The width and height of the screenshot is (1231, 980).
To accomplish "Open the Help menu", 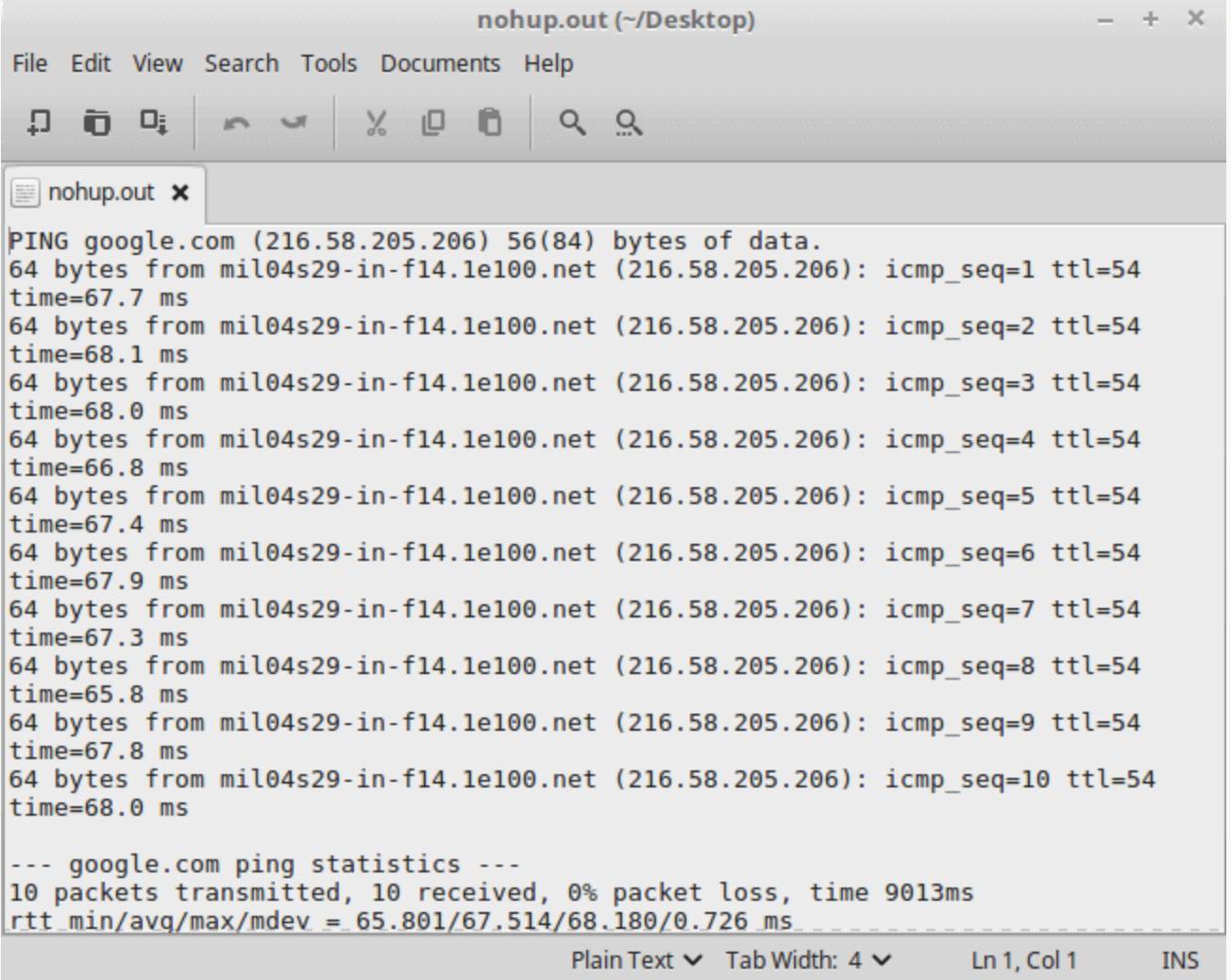I will (548, 63).
